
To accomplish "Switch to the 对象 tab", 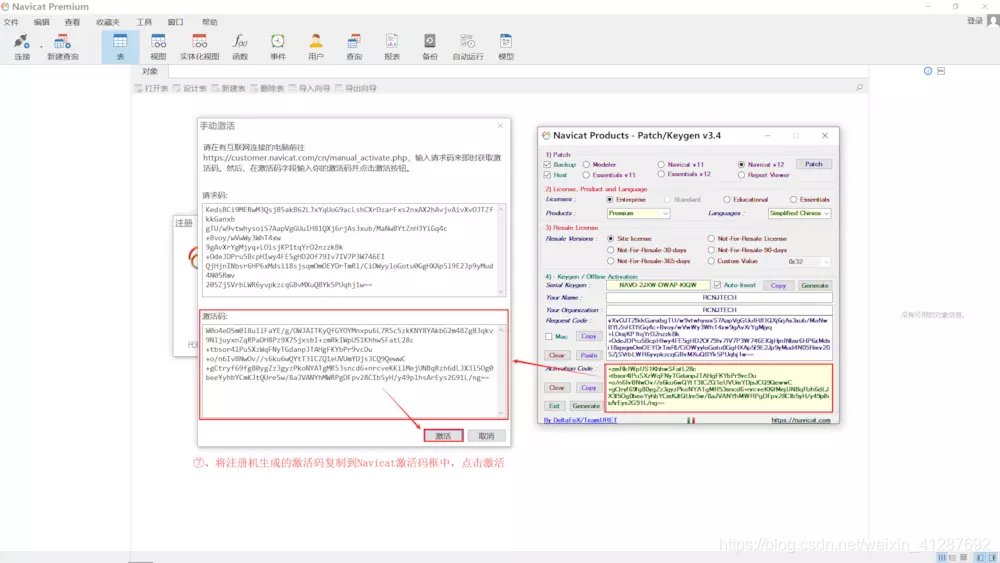I will pos(150,71).
